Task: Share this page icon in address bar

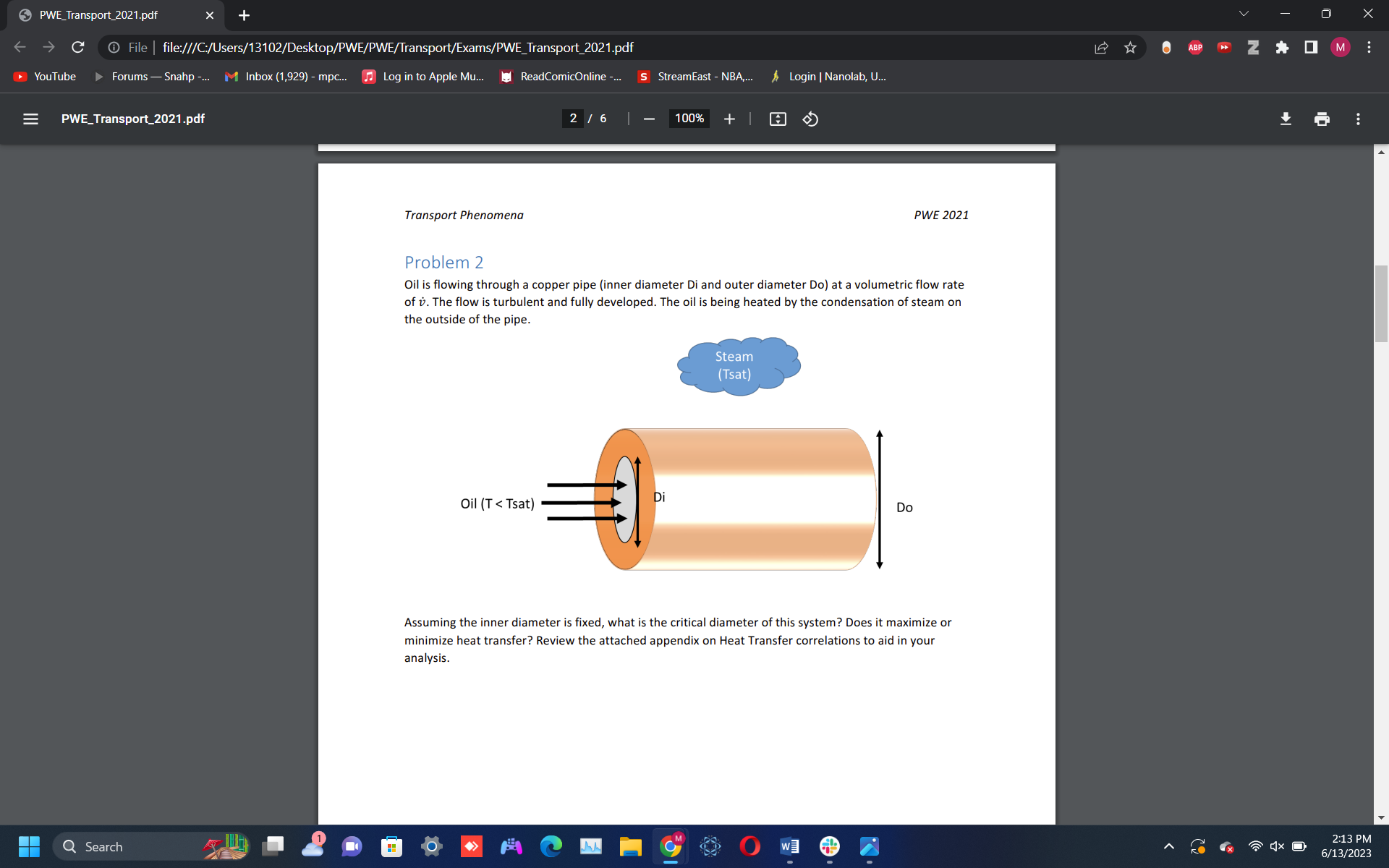Action: click(1101, 47)
